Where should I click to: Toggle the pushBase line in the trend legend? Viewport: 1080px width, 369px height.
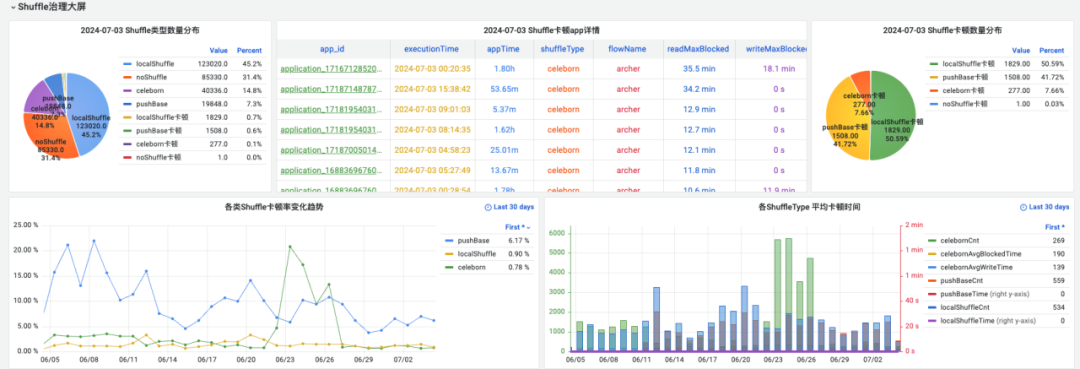[473, 240]
